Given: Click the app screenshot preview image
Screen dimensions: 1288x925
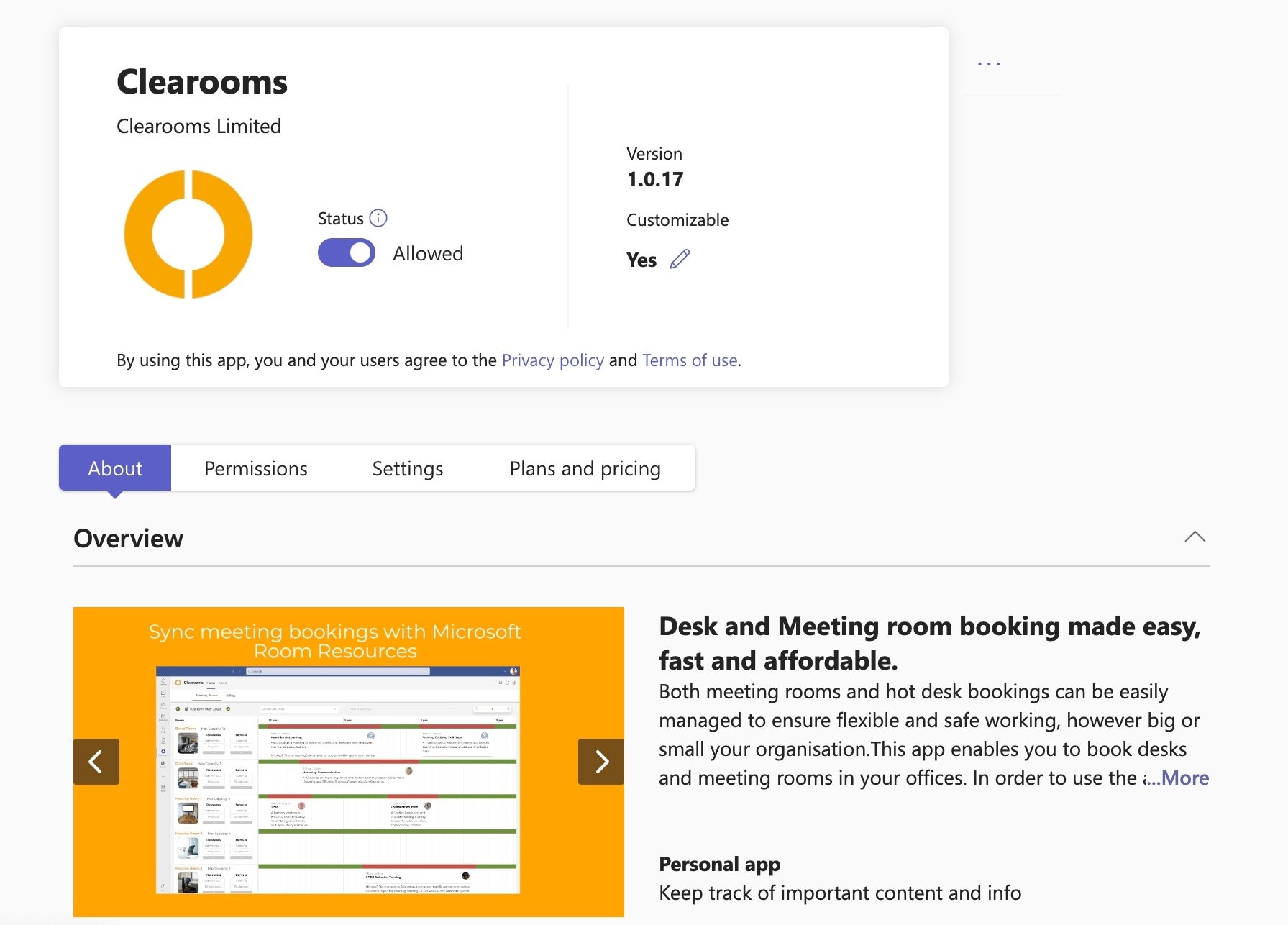Looking at the screenshot, I should 349,762.
